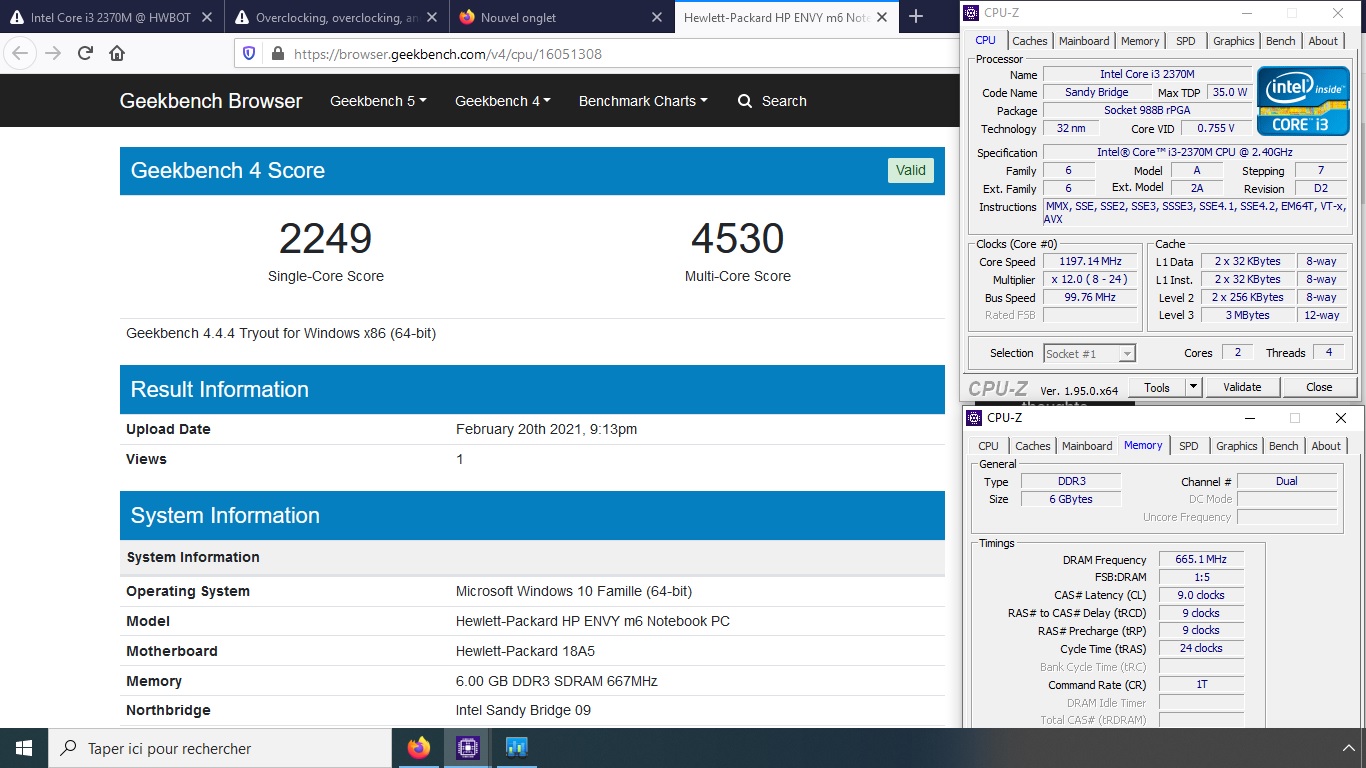Viewport: 1366px width, 768px height.
Task: Click the Windows taskbar search box
Action: (219, 748)
